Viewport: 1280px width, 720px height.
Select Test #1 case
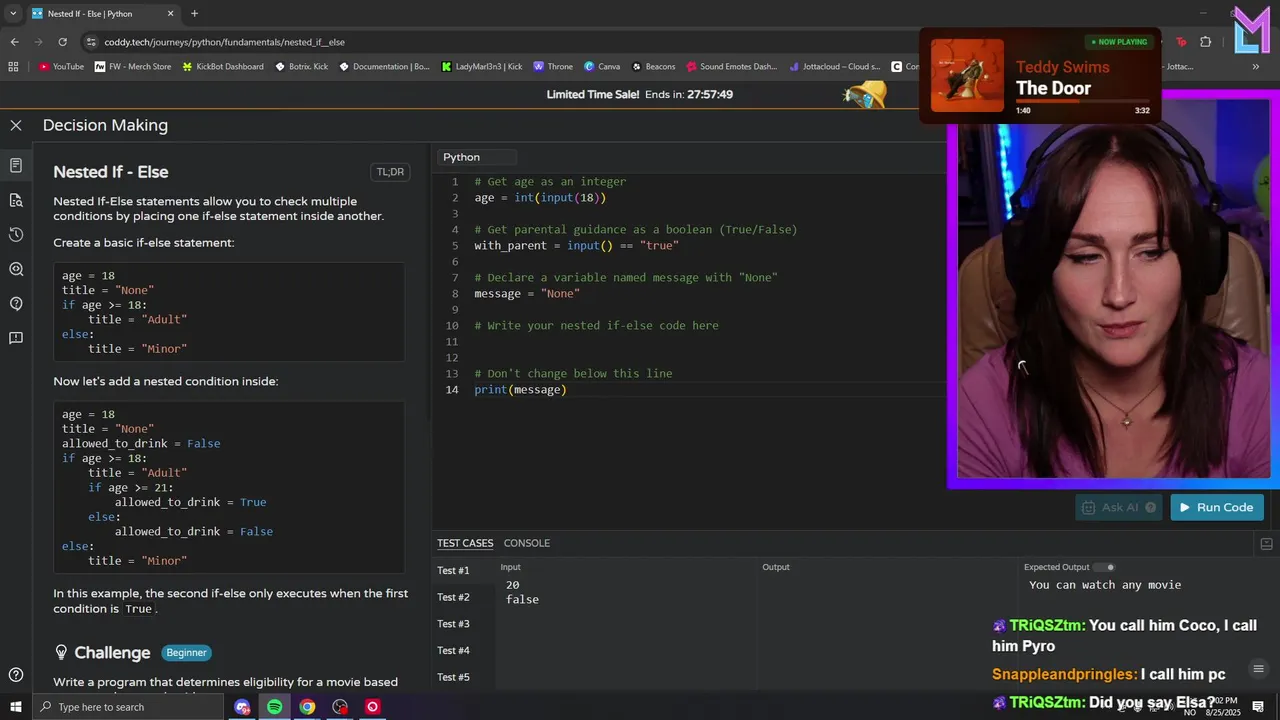click(x=453, y=570)
